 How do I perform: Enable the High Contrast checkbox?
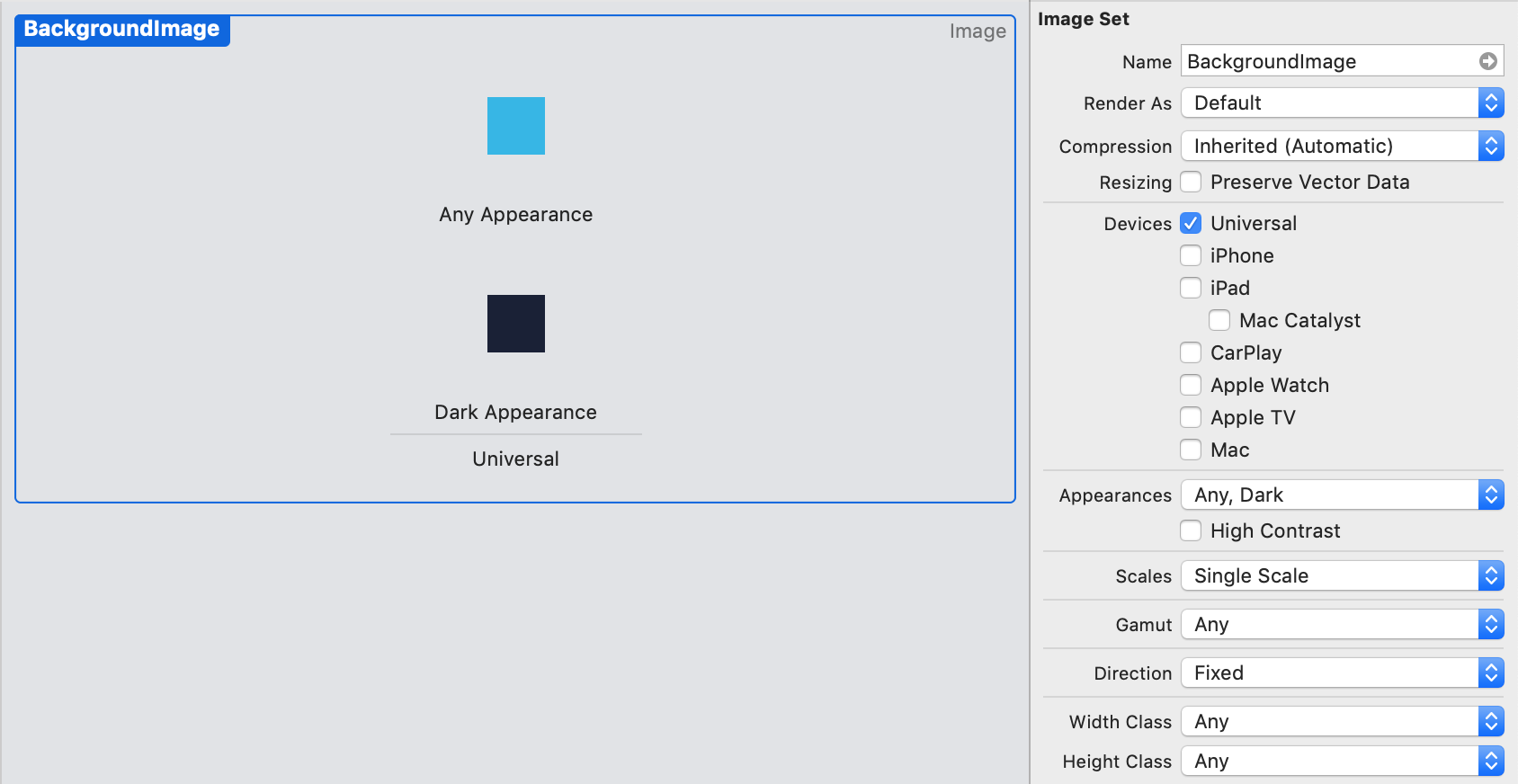point(1191,530)
